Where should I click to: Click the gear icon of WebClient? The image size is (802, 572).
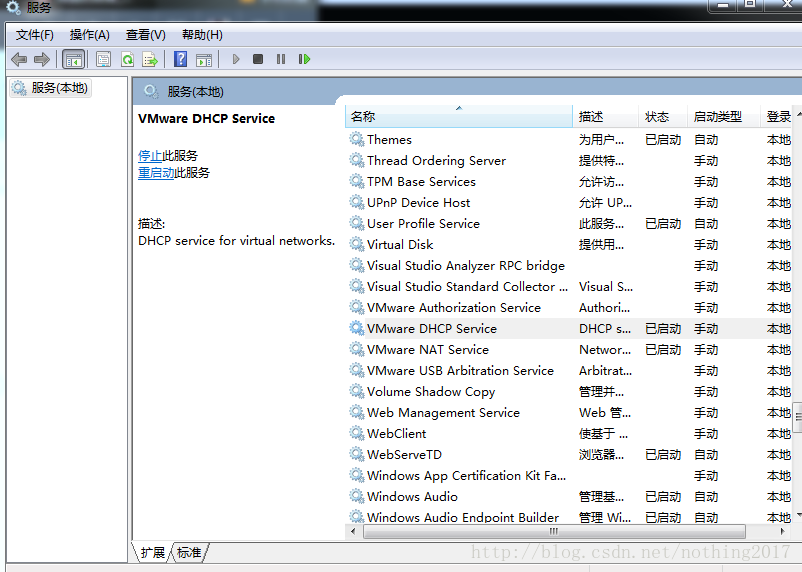tap(357, 433)
